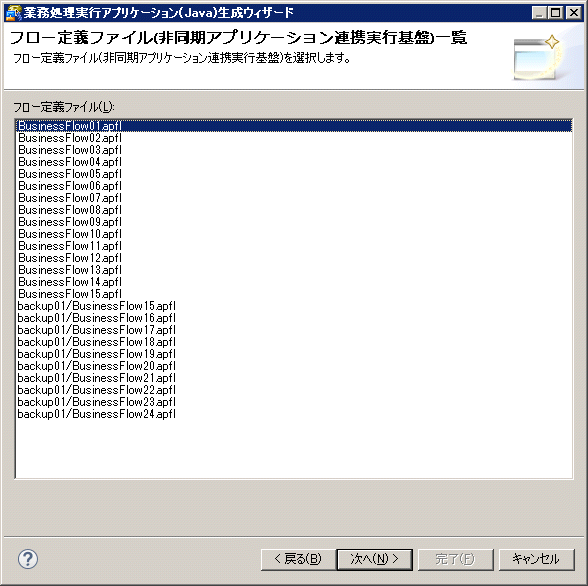Choose backup01/BusinessFlow20.apfl entry
588x586 pixels.
tap(294, 366)
